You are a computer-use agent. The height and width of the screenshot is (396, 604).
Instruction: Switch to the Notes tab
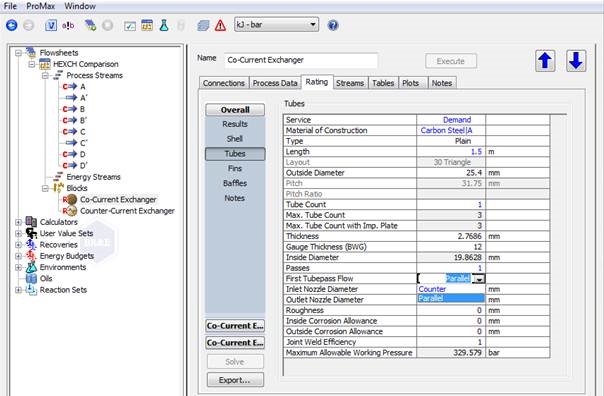coord(442,83)
